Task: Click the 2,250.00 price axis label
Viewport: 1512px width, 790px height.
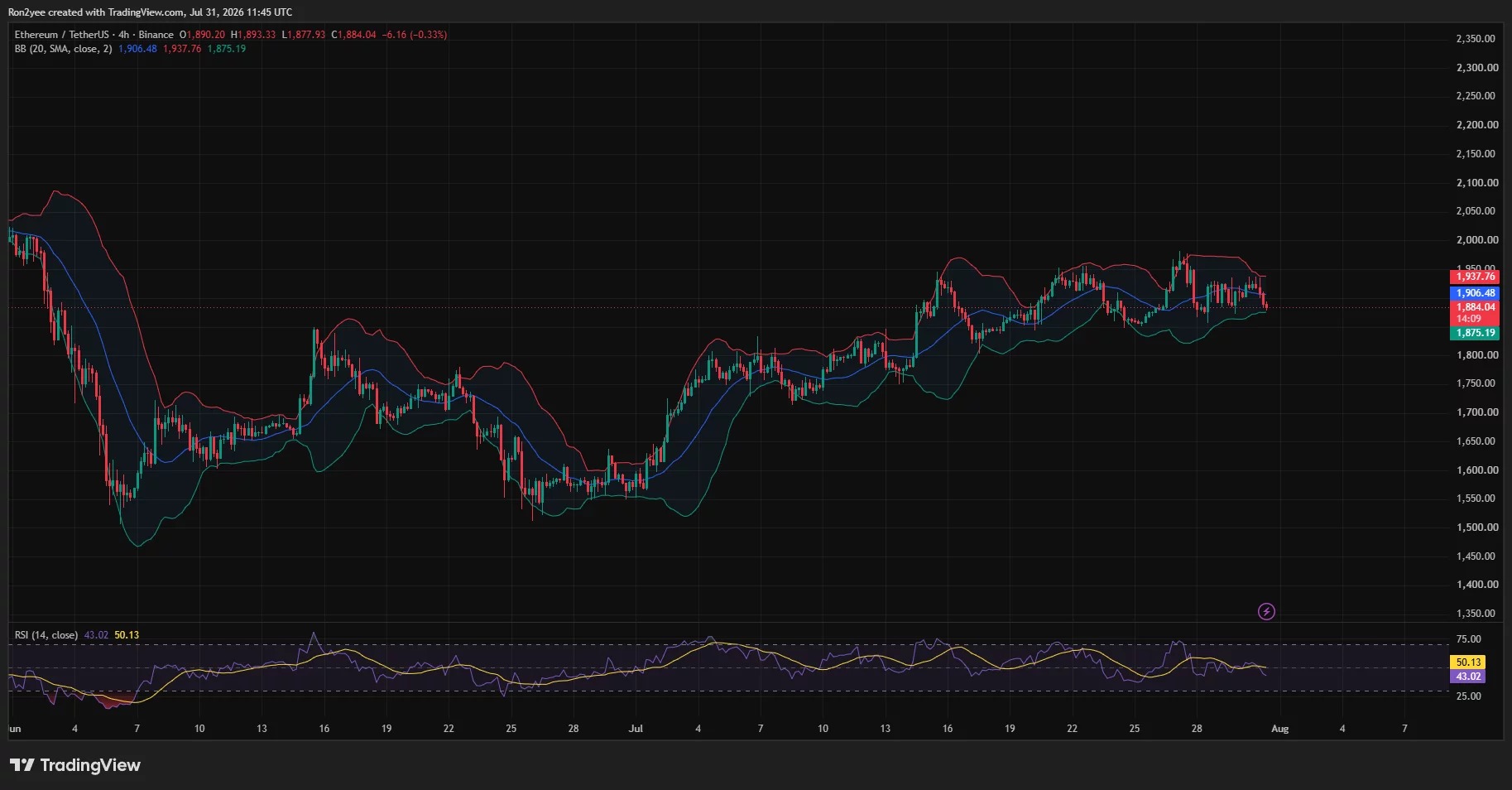Action: [x=1477, y=96]
